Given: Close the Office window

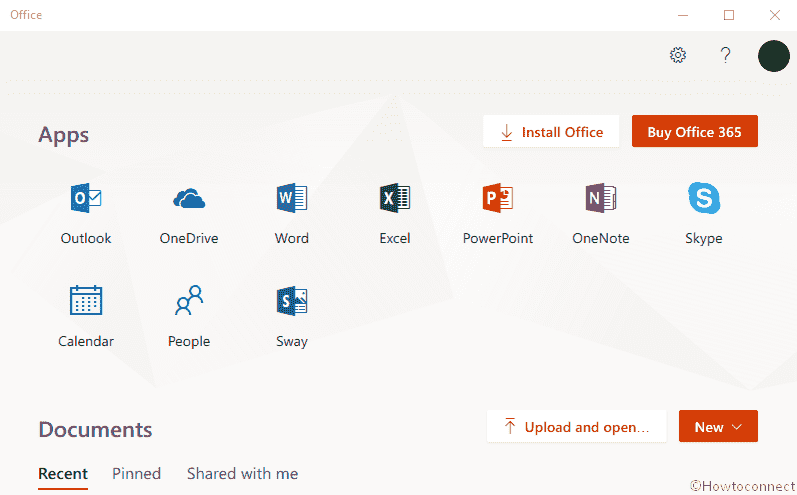Looking at the screenshot, I should [x=775, y=15].
